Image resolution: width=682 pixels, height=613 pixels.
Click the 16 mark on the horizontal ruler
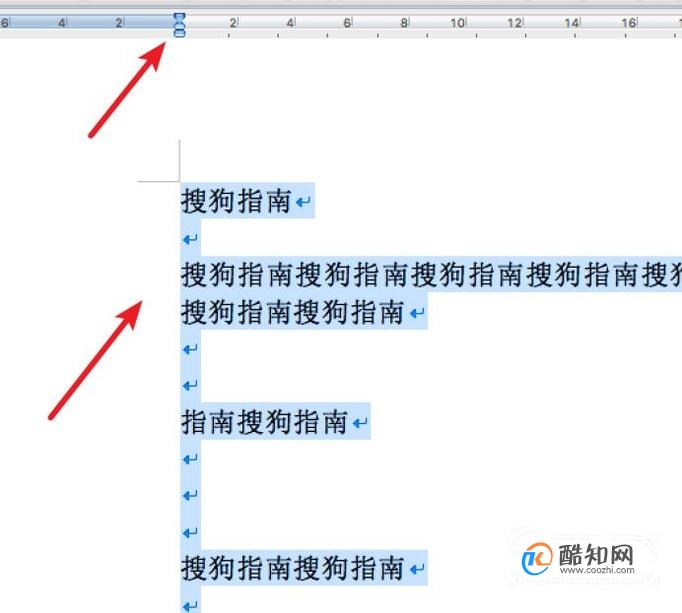coord(629,23)
